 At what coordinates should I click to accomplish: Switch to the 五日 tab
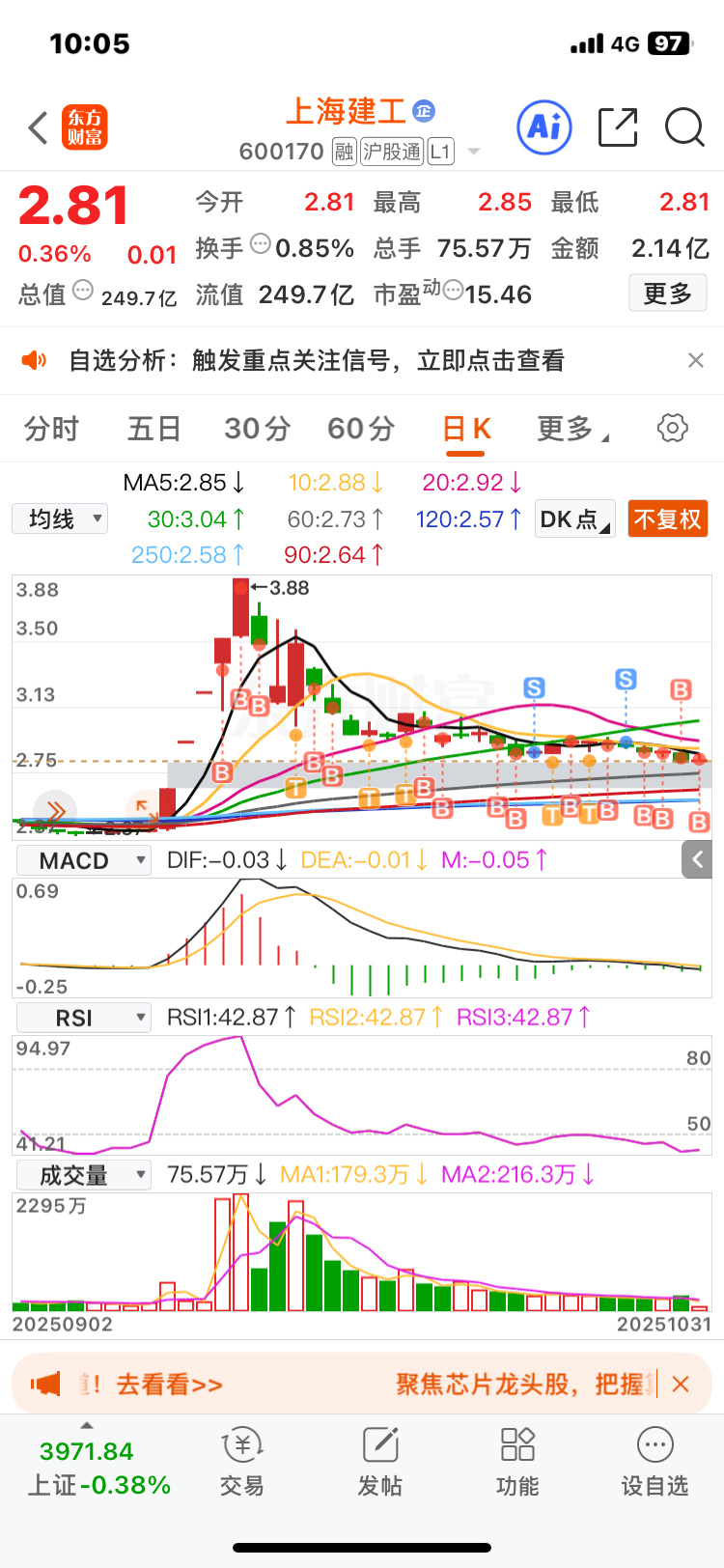point(154,429)
